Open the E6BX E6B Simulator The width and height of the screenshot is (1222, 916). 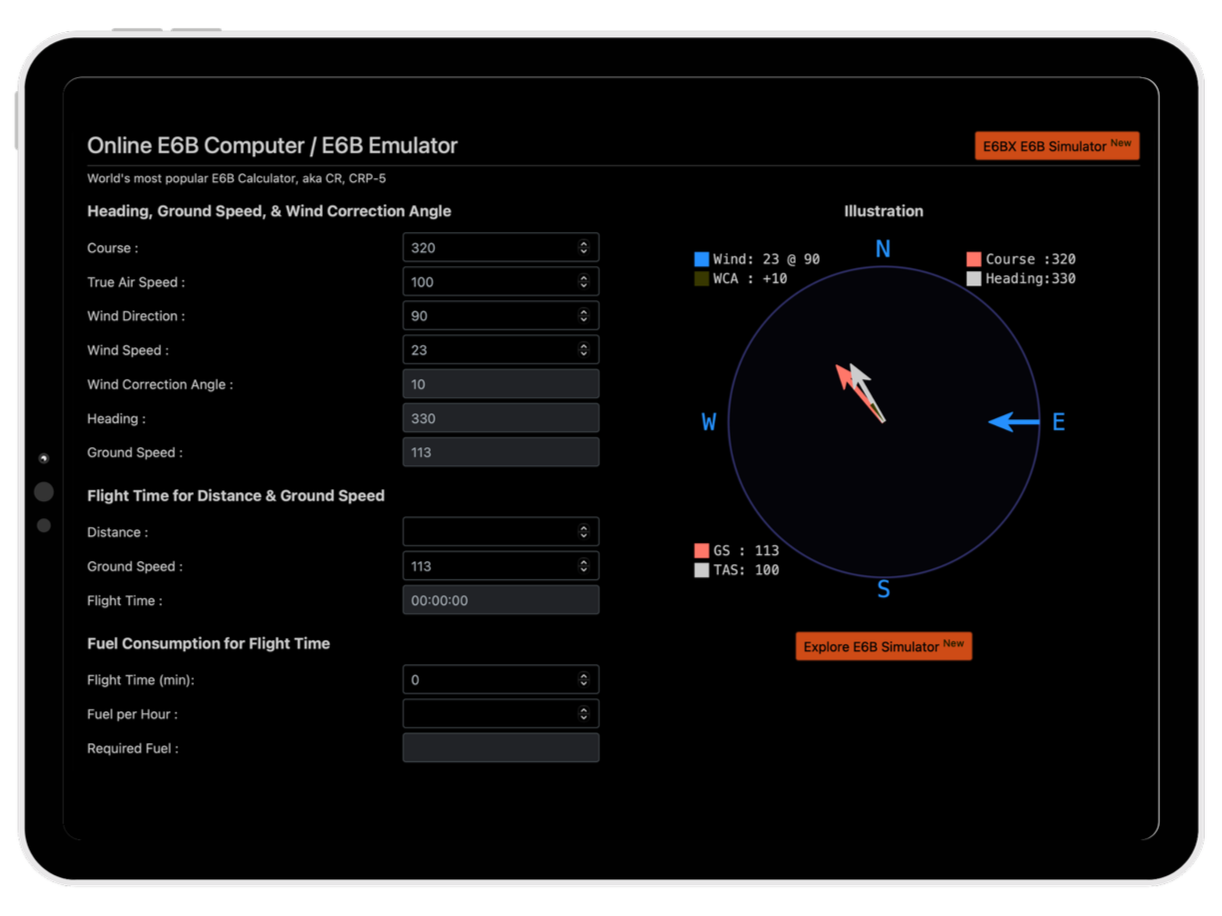[1056, 145]
